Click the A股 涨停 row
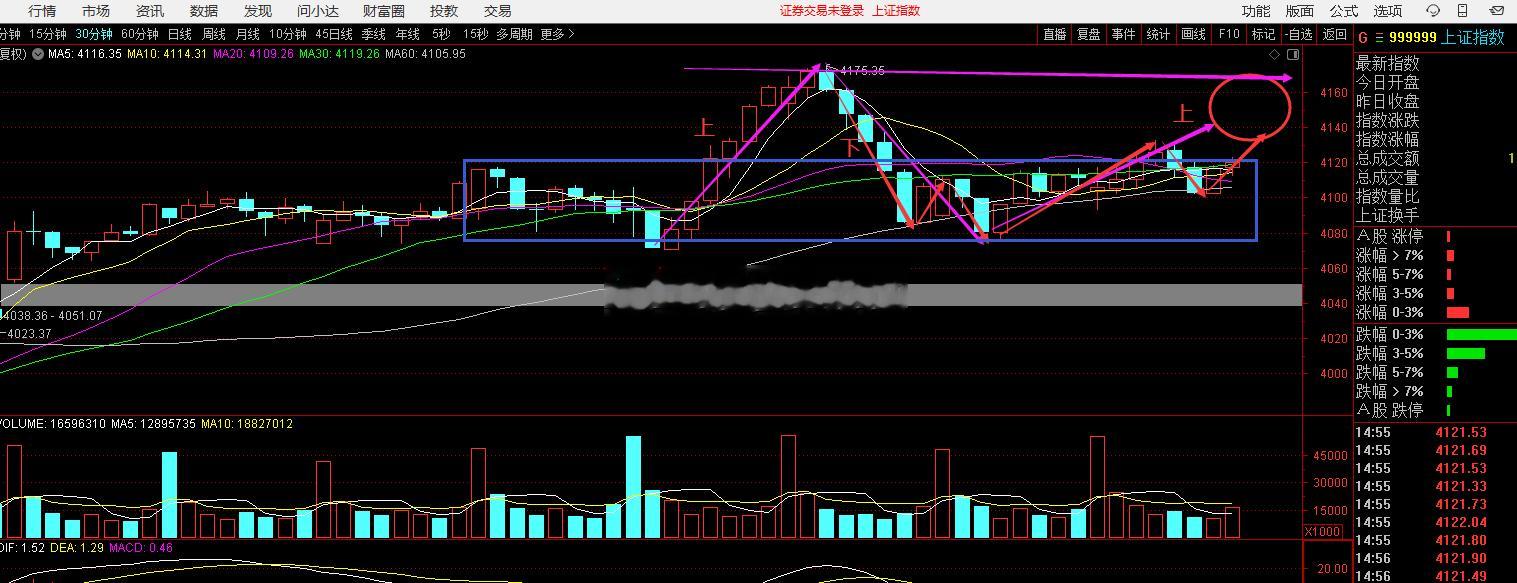The width and height of the screenshot is (1517, 583). [x=1435, y=237]
